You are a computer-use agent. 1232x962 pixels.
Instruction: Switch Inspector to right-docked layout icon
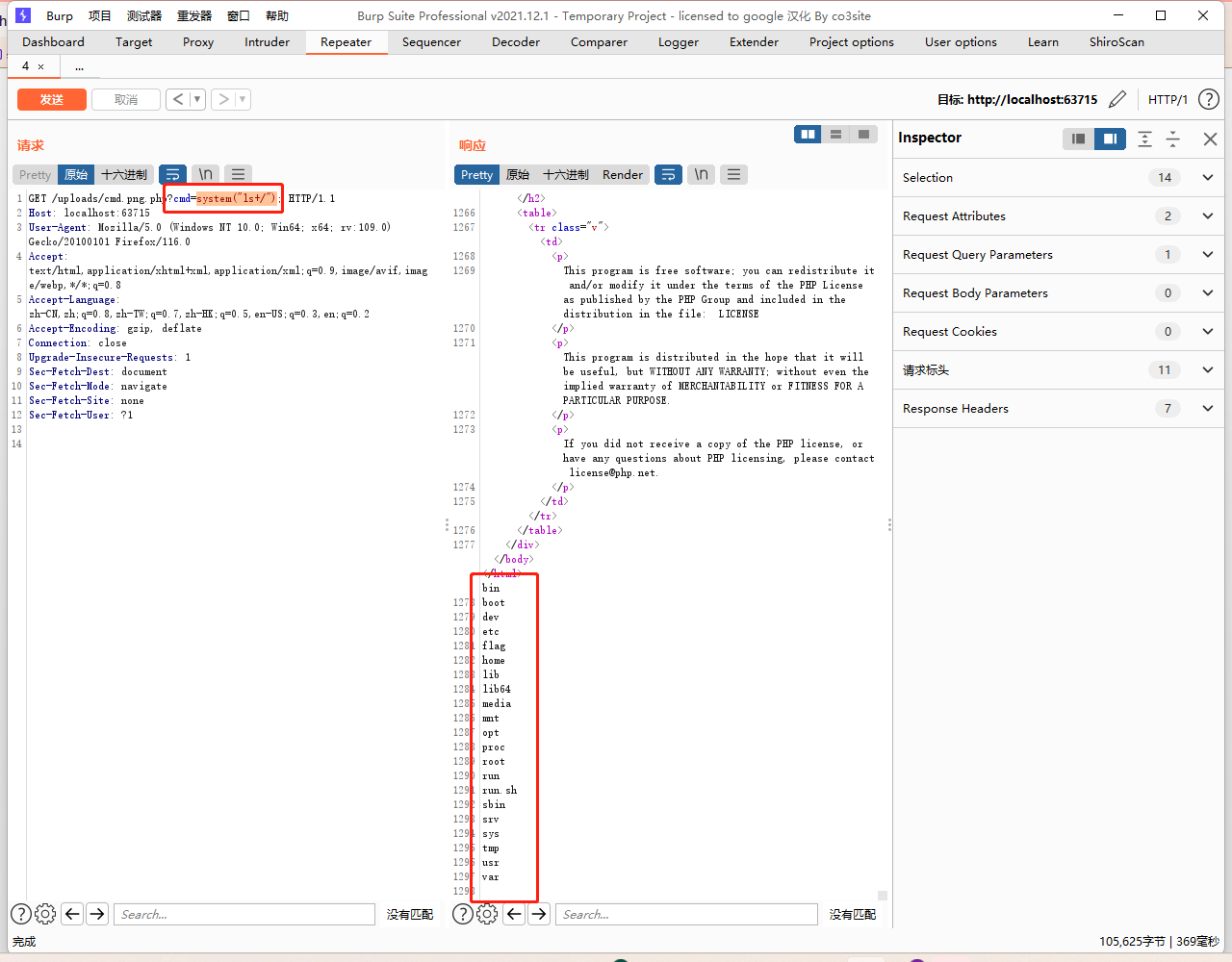pyautogui.click(x=1110, y=139)
